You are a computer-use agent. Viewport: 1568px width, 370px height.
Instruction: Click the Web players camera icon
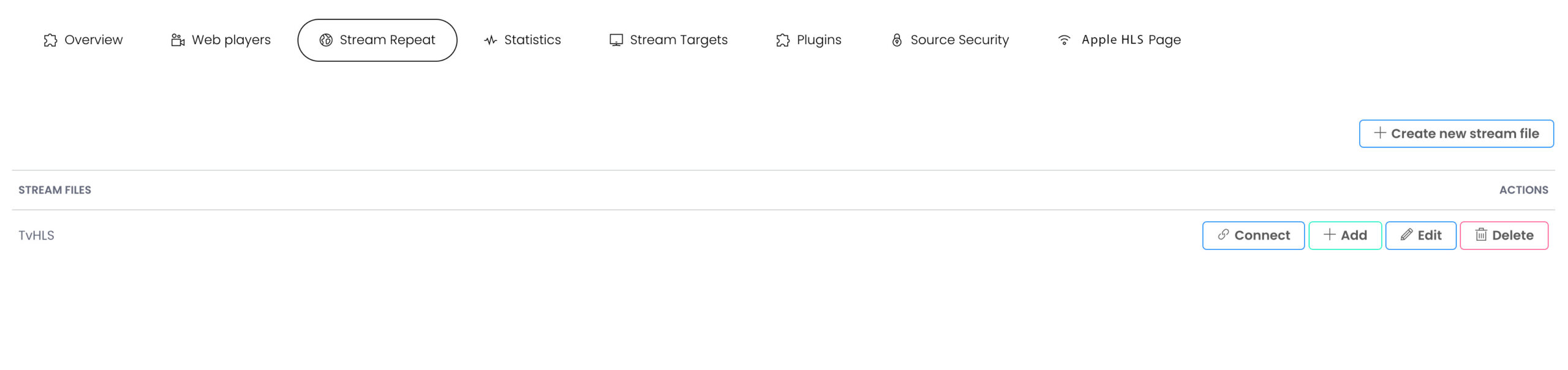tap(178, 40)
